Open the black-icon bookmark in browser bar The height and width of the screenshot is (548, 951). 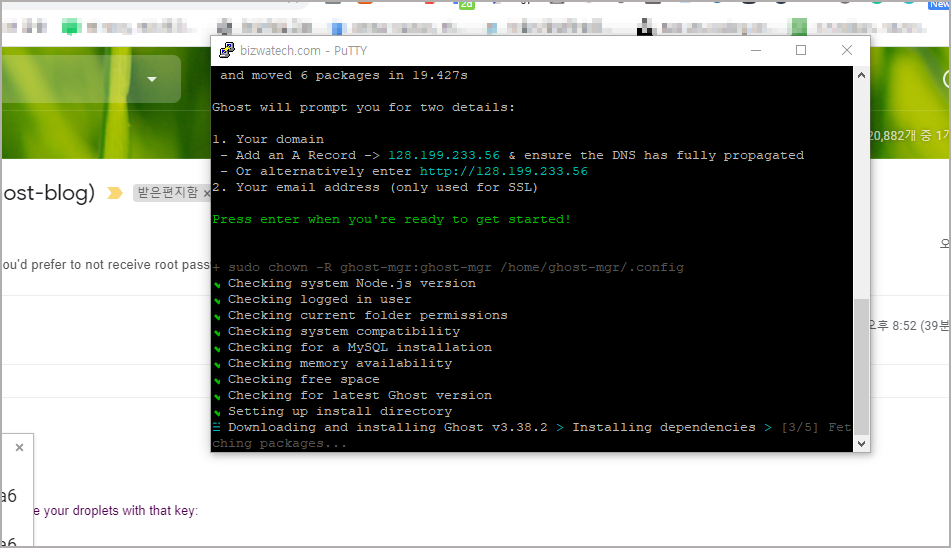pos(645,27)
